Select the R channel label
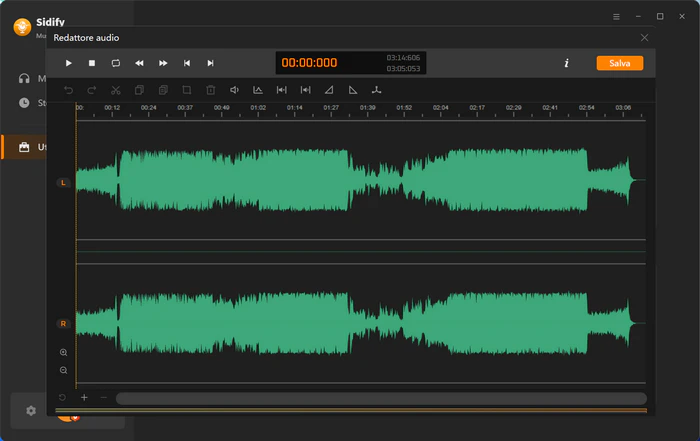Image resolution: width=700 pixels, height=441 pixels. [x=63, y=324]
